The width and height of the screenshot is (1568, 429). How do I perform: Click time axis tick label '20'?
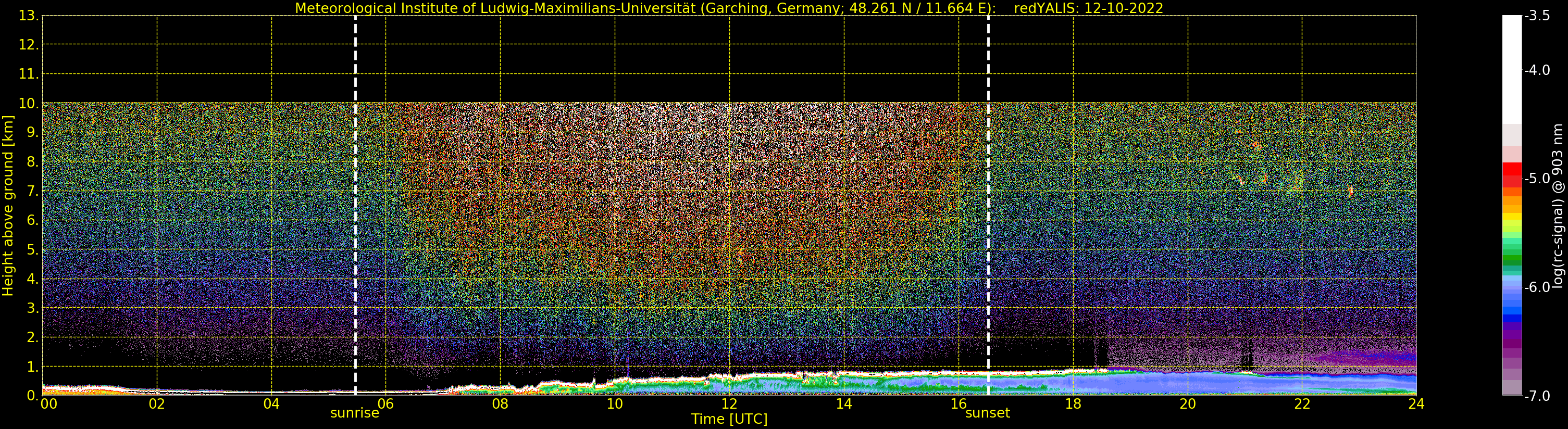[x=1188, y=404]
